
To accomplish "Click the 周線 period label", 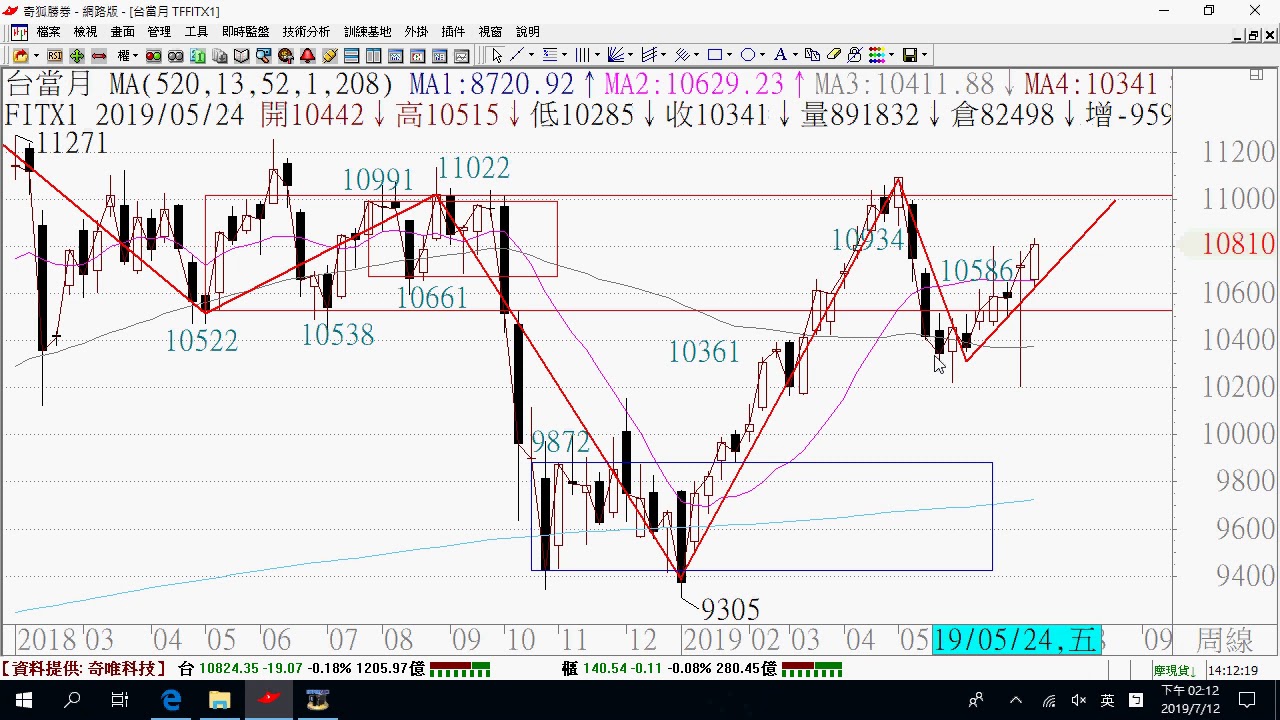I will pos(1225,640).
